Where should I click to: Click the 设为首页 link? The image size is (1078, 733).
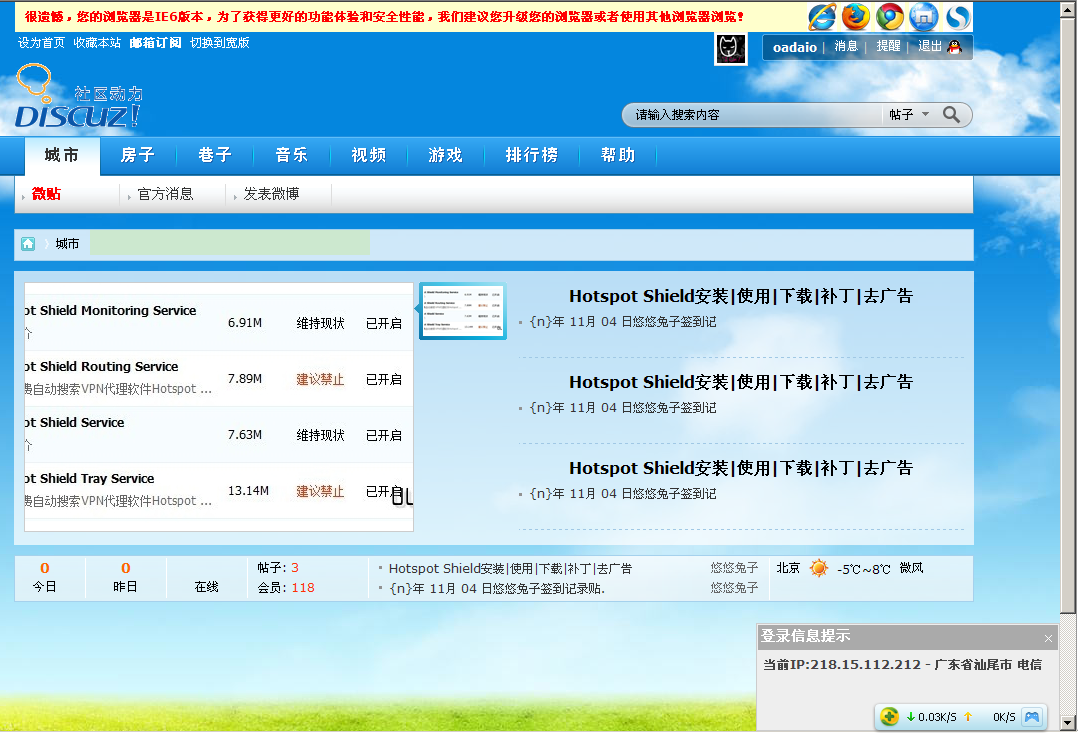tap(41, 43)
